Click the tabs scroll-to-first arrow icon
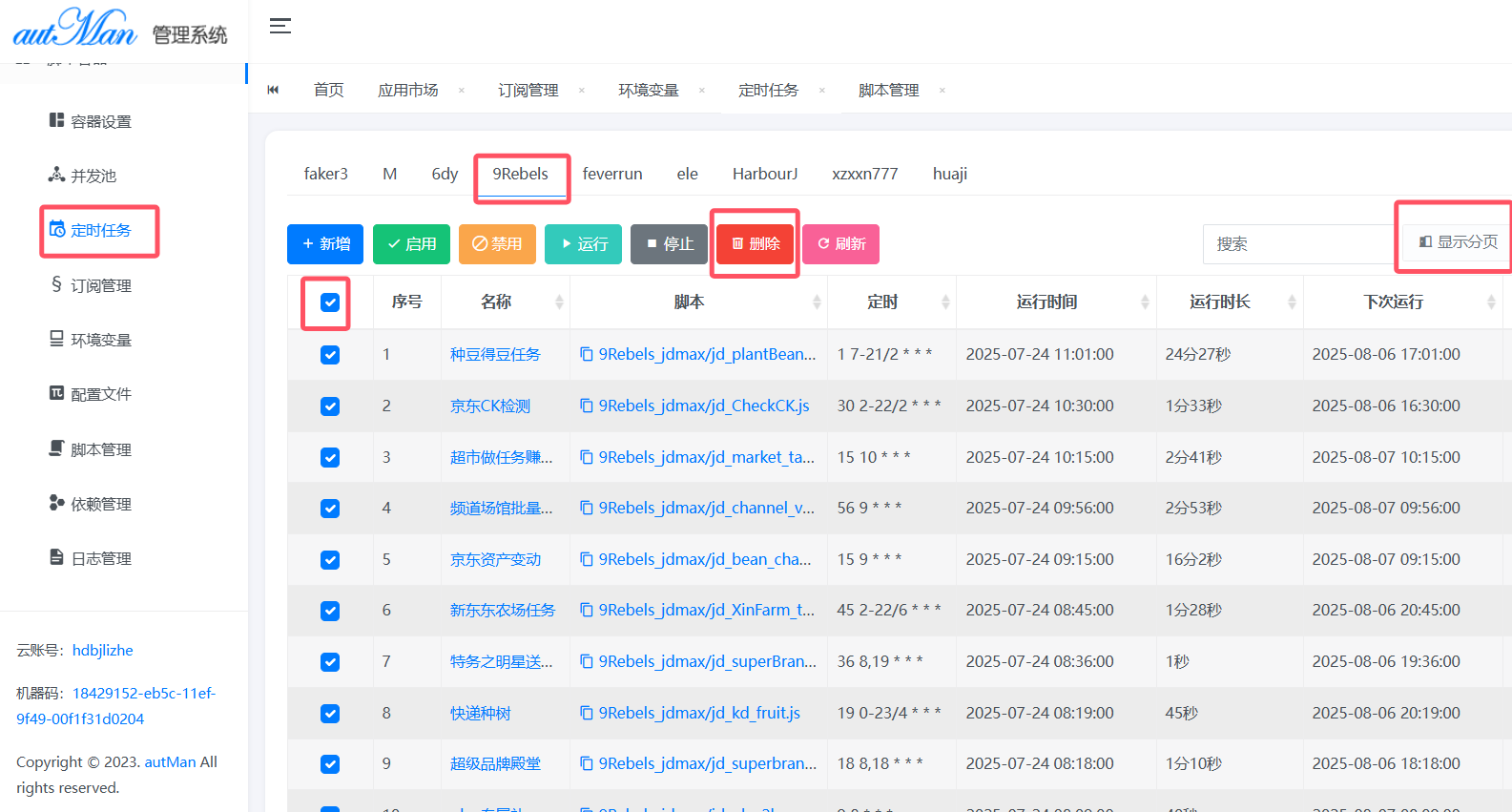Screen dimensions: 1512x812 pyautogui.click(x=273, y=90)
